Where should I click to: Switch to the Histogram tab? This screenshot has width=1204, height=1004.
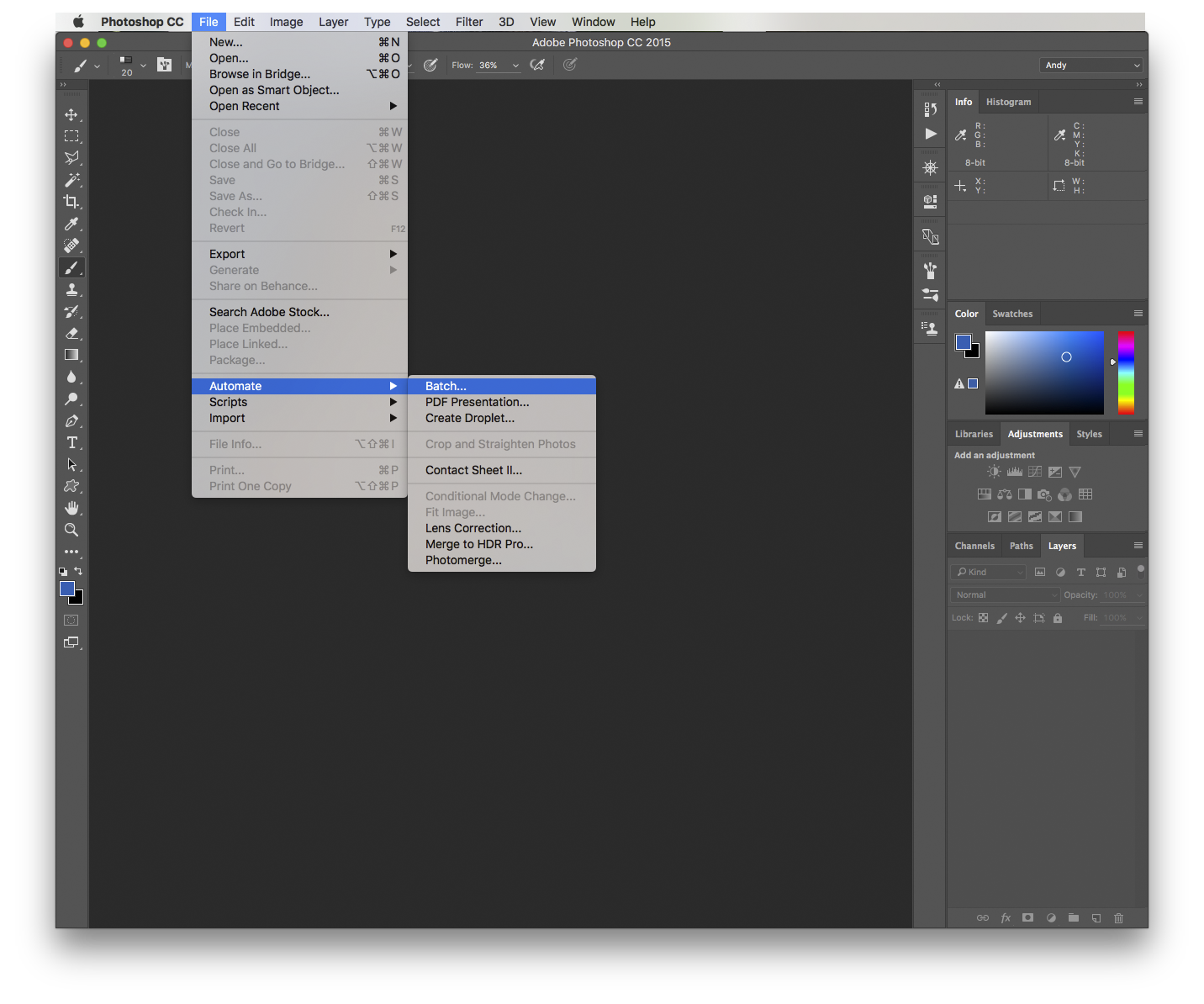tap(1008, 102)
